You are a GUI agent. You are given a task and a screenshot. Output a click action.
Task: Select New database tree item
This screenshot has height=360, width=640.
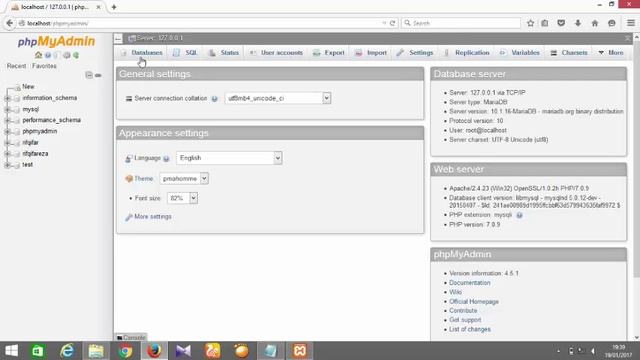(28, 87)
